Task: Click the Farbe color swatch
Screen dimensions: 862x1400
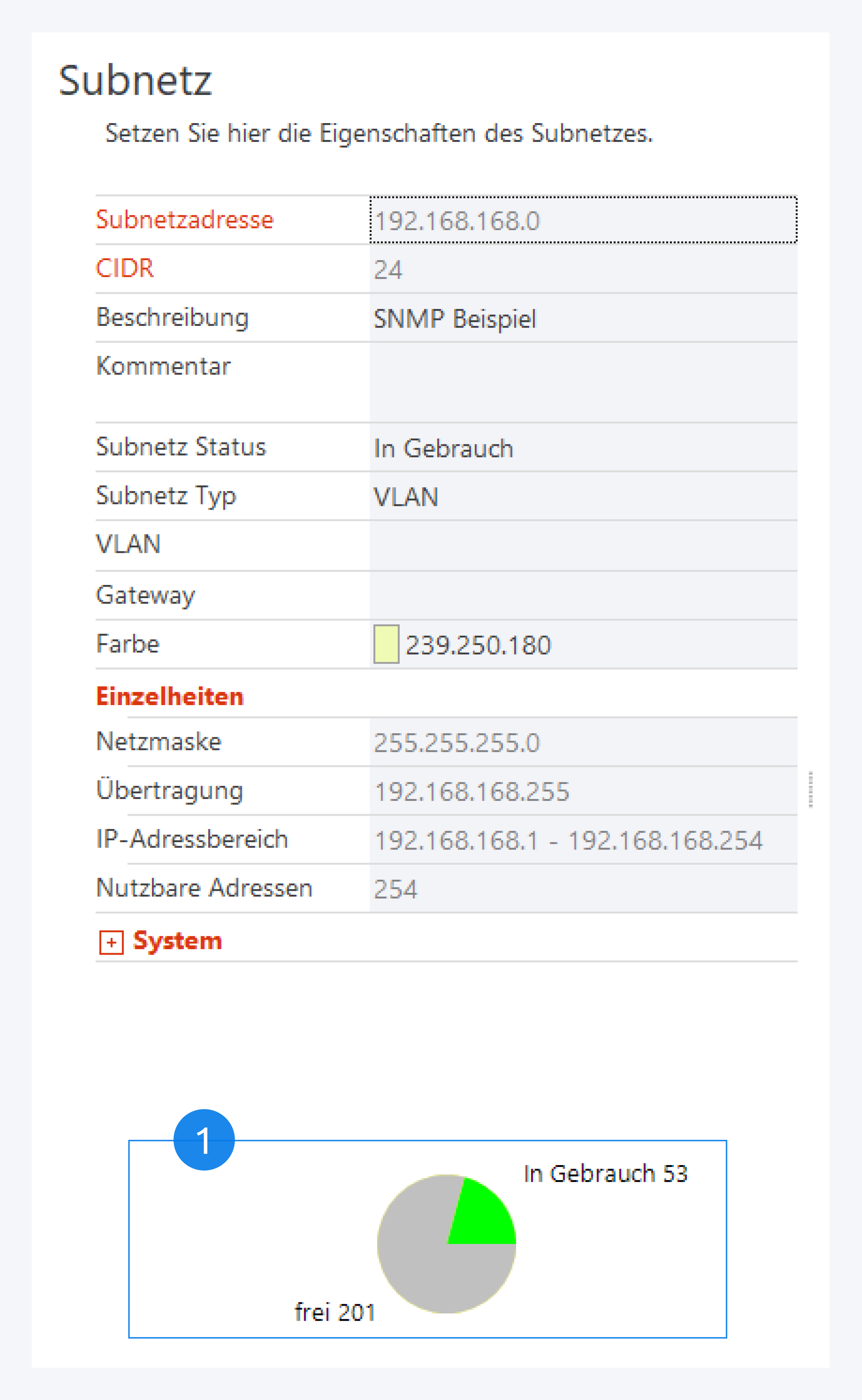Action: point(386,644)
